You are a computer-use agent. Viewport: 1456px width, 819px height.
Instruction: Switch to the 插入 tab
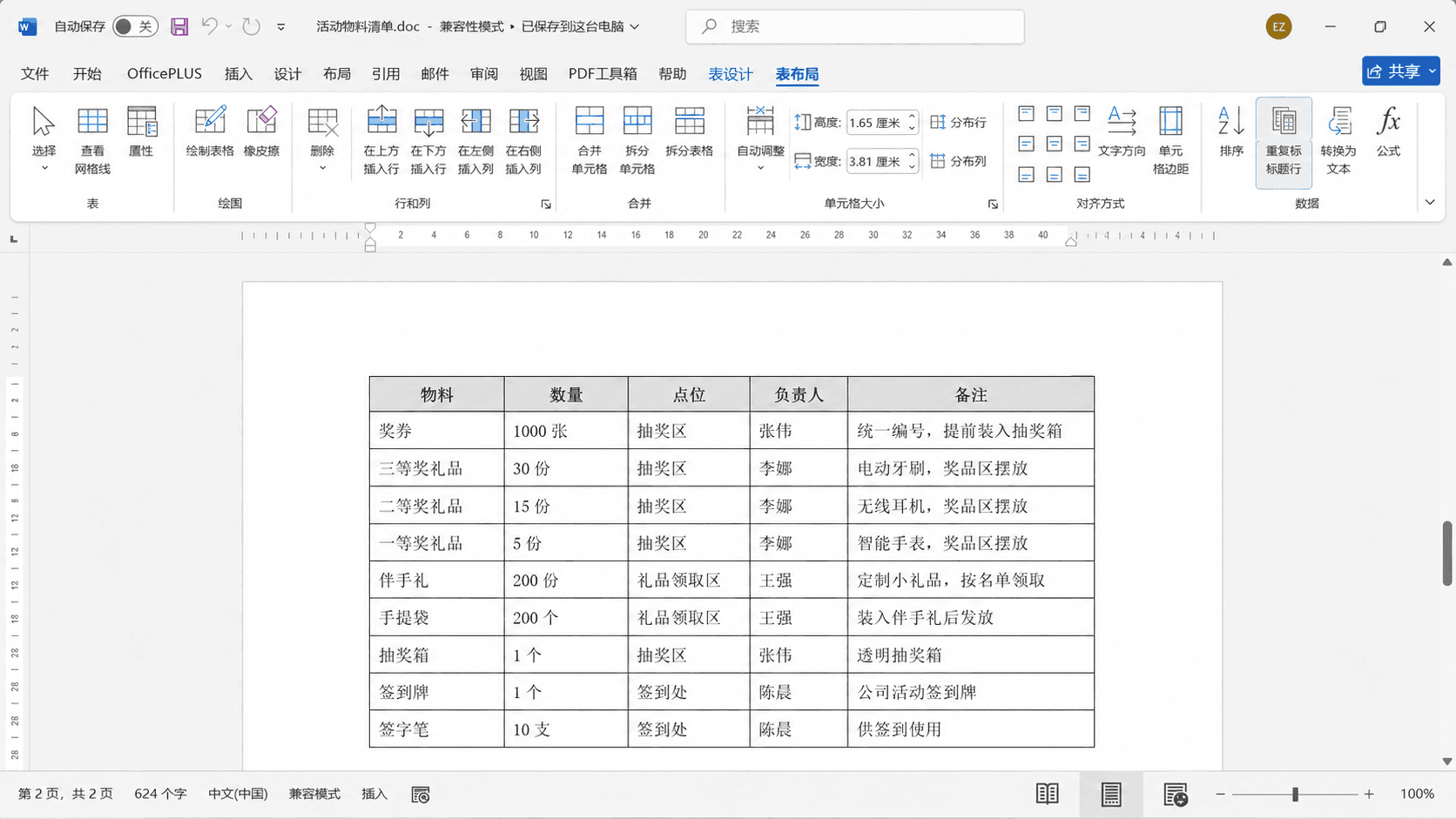pyautogui.click(x=238, y=74)
